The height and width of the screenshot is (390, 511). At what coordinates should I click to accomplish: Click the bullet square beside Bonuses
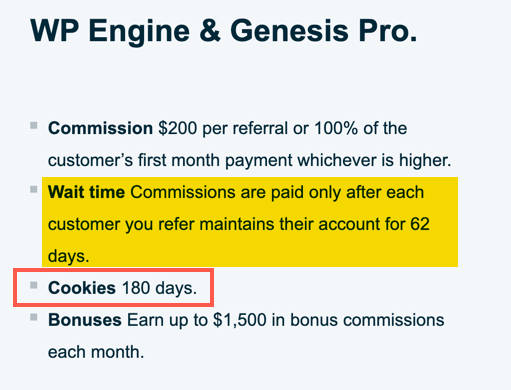point(34,317)
